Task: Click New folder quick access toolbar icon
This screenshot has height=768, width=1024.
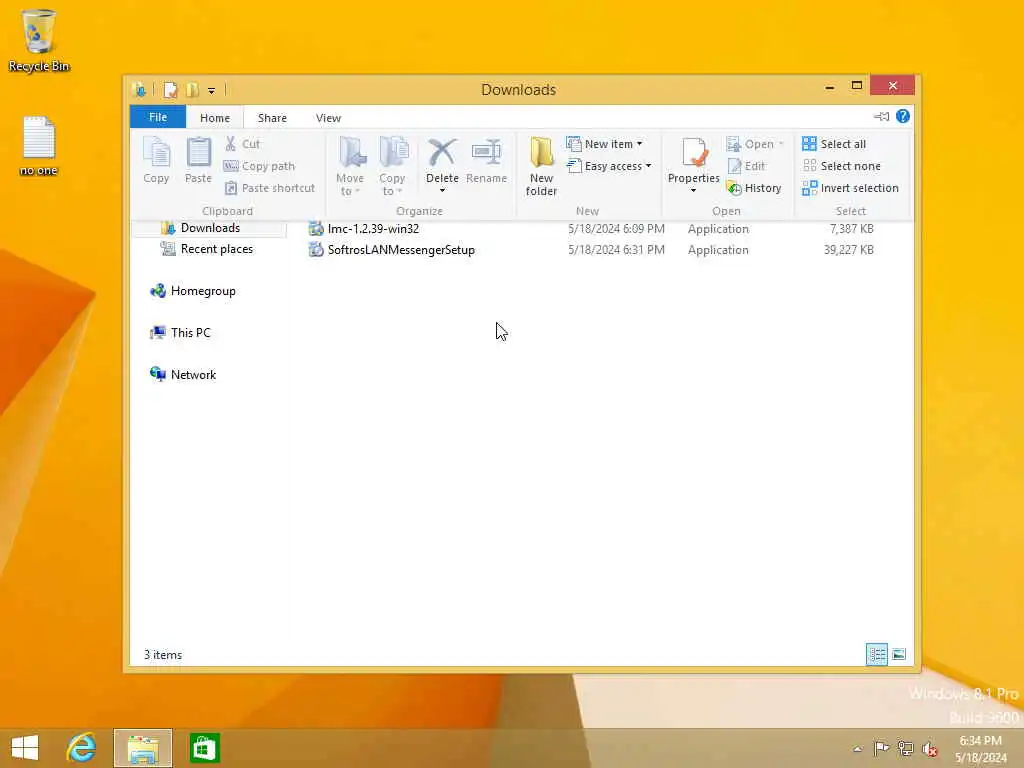Action: coord(192,89)
